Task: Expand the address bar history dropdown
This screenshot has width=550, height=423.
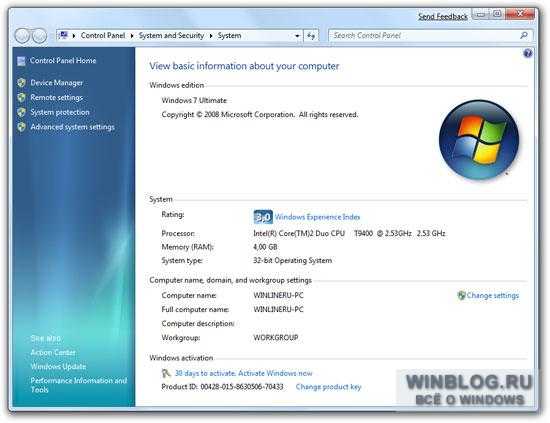Action: [x=297, y=35]
